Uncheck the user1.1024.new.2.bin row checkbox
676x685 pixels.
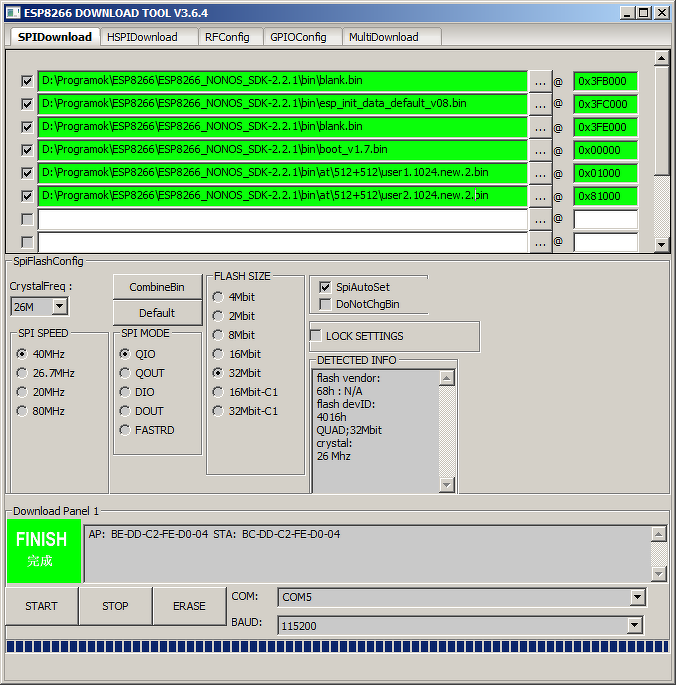(x=27, y=173)
